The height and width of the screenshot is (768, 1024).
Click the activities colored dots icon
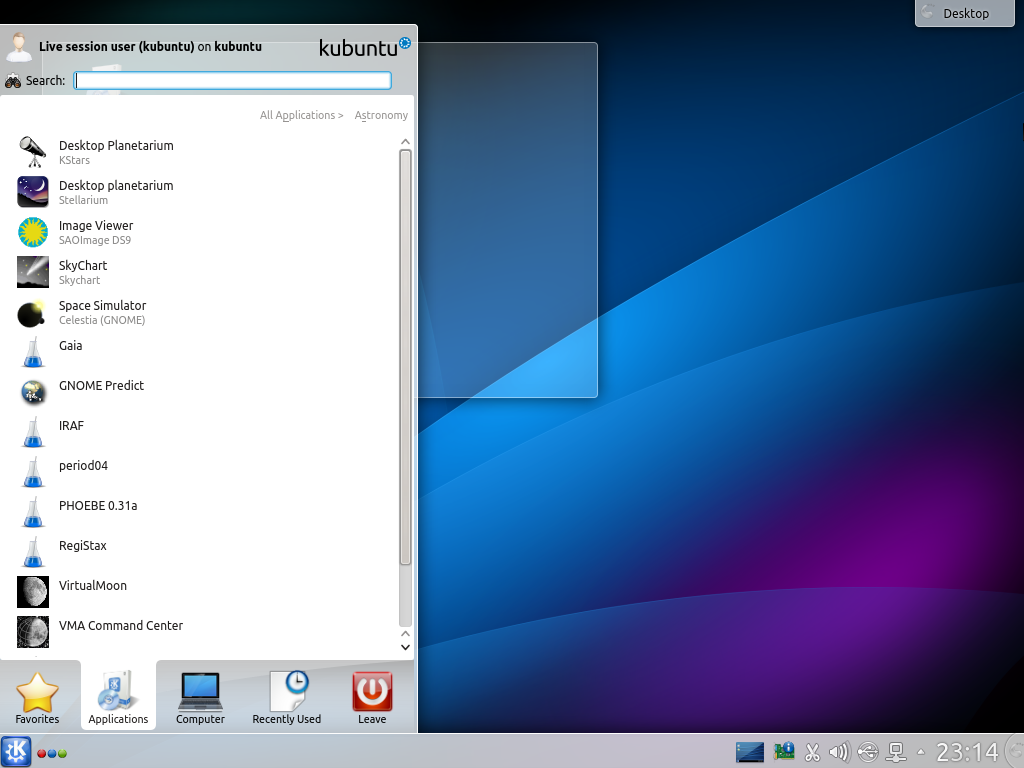(x=52, y=753)
